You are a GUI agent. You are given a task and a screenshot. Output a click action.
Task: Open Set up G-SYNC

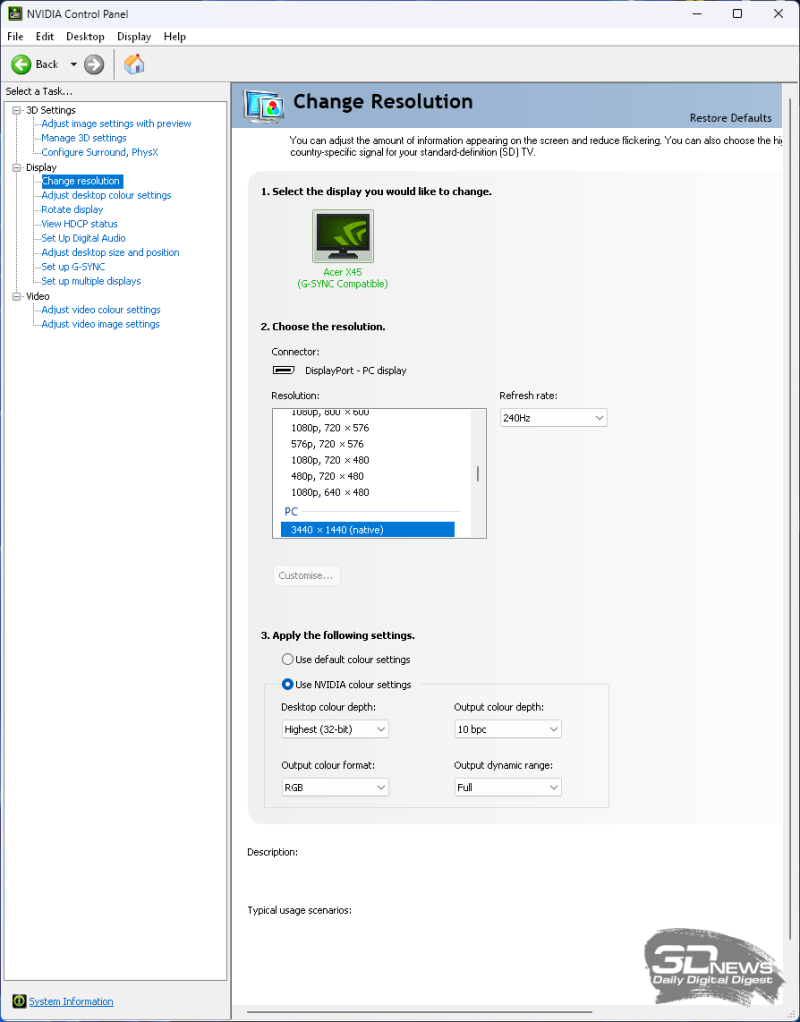coord(73,267)
